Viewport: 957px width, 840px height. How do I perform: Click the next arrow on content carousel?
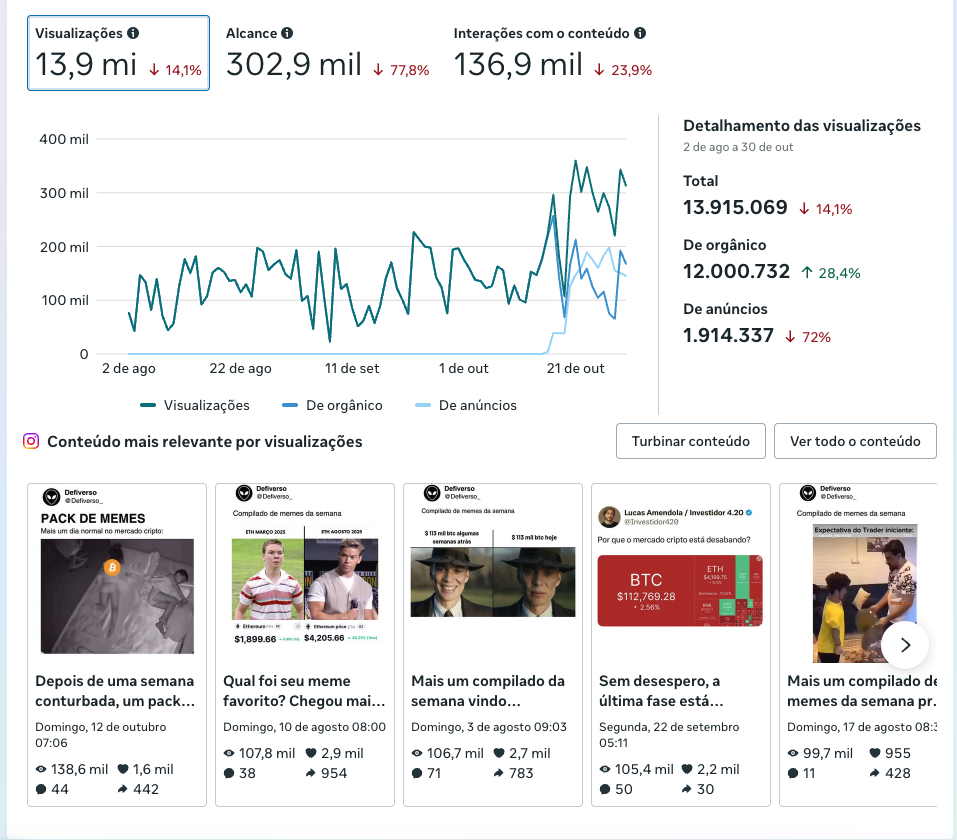pos(905,645)
